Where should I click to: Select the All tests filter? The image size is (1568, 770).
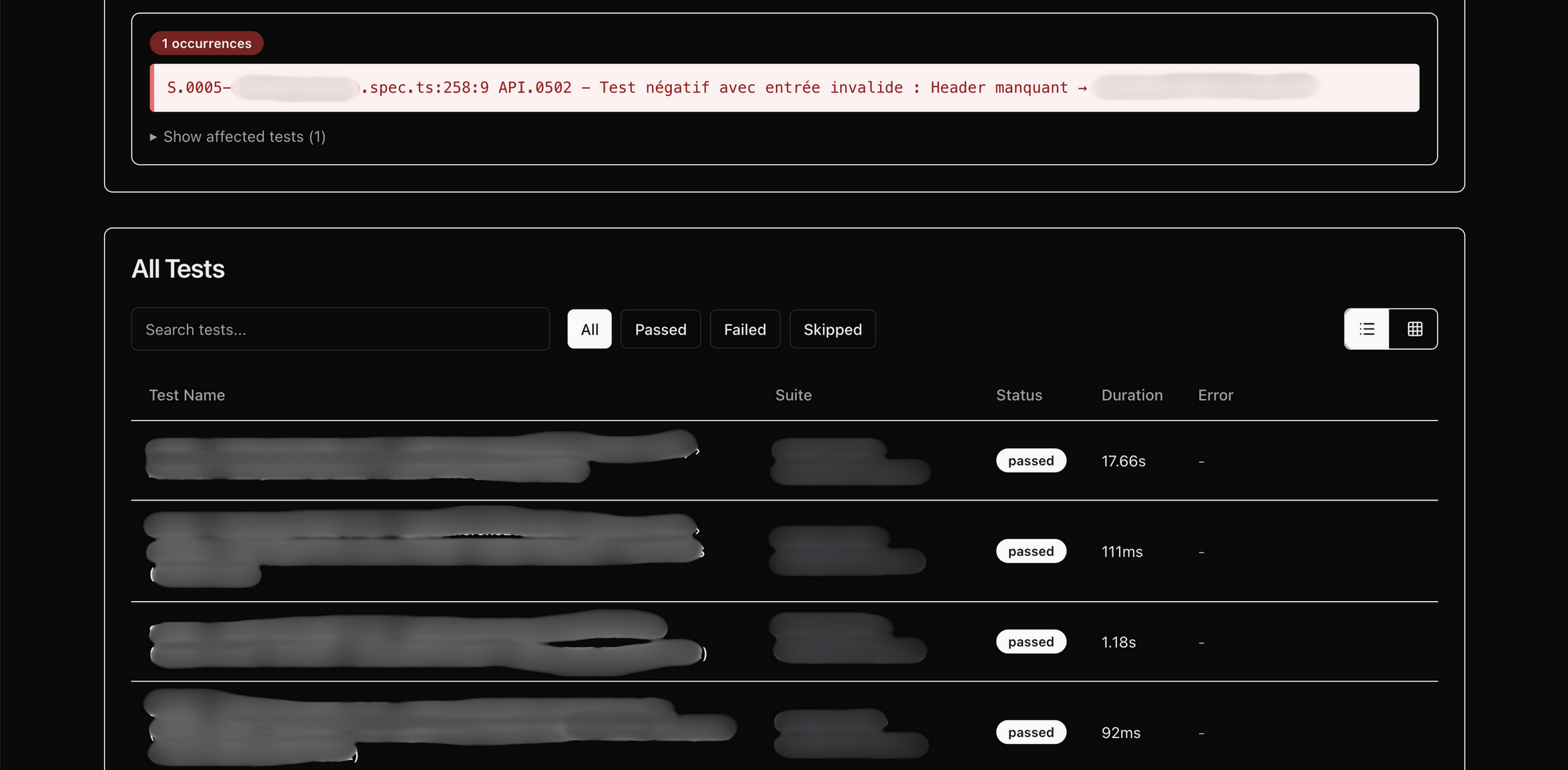589,329
